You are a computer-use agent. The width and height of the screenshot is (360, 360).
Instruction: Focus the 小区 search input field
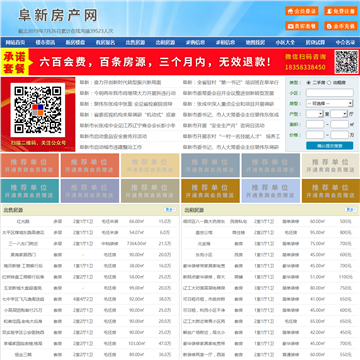click(330, 93)
